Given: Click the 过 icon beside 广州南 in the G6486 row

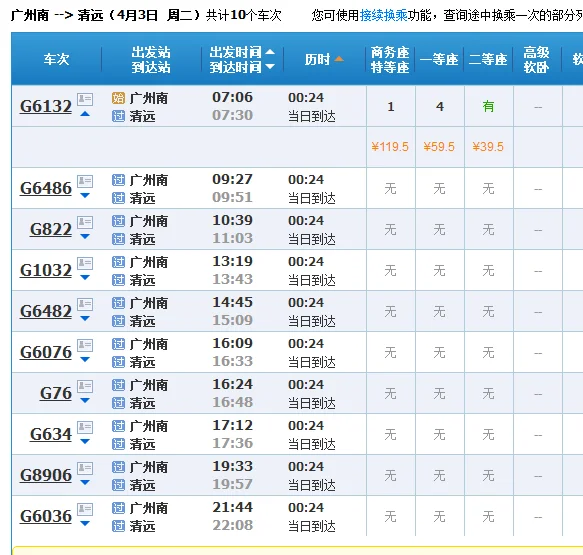Looking at the screenshot, I should pos(118,180).
